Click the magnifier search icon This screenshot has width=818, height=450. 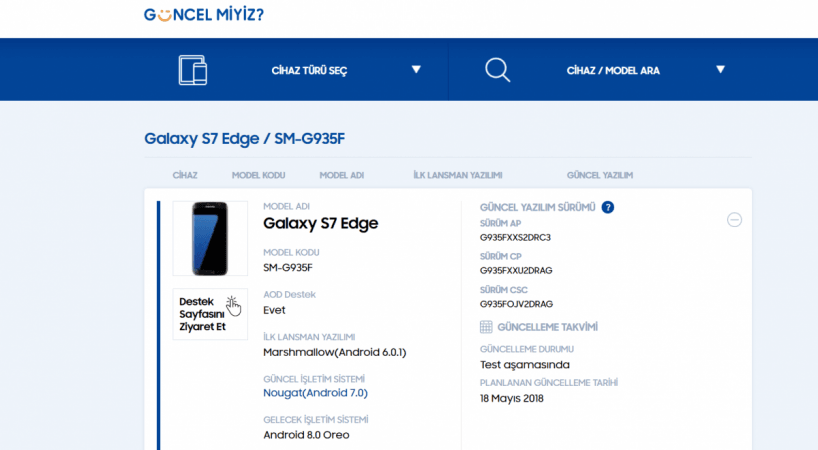497,70
